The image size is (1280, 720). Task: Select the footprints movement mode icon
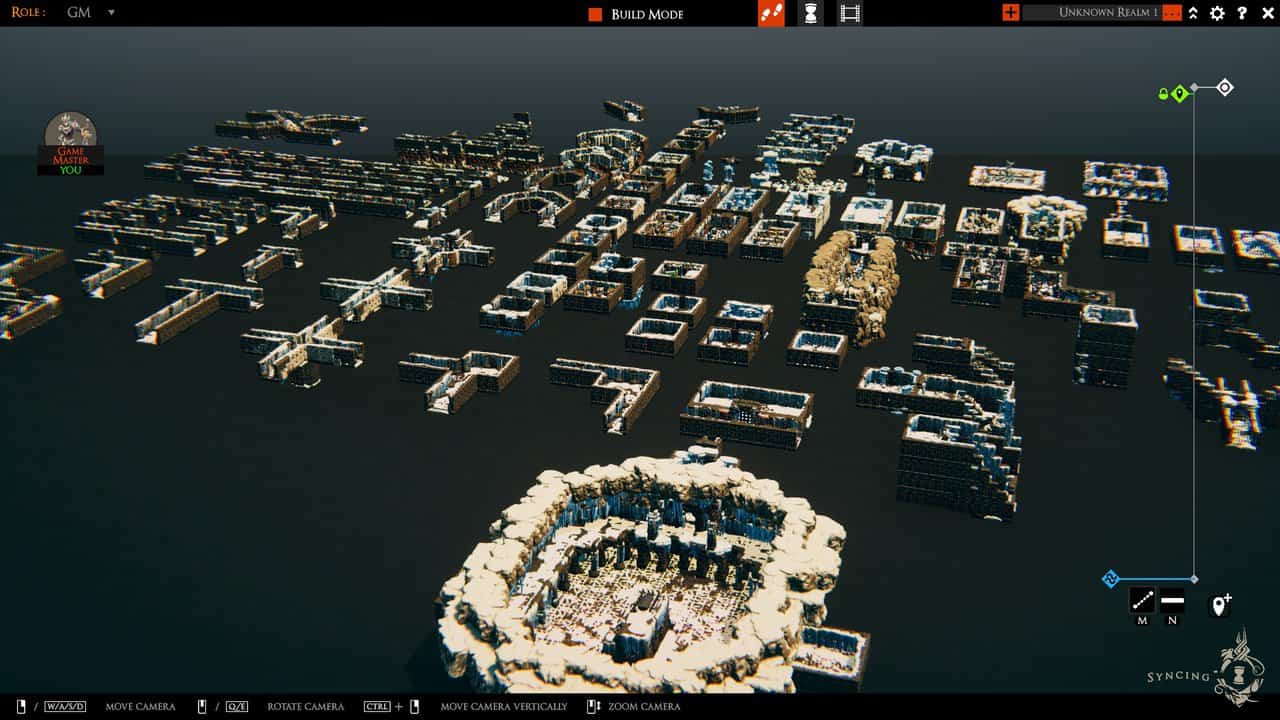(x=771, y=13)
